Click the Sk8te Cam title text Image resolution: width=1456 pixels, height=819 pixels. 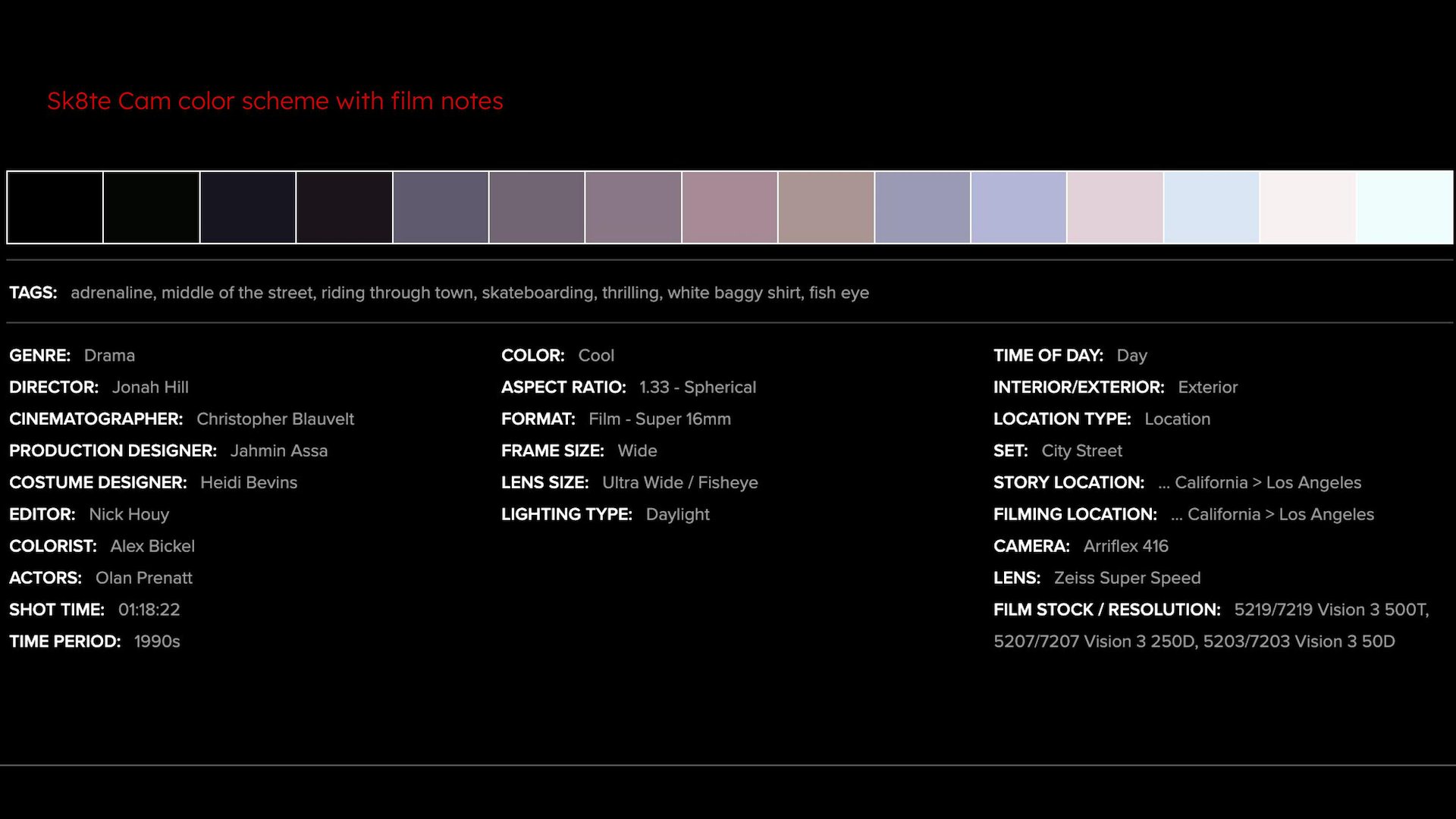(275, 101)
